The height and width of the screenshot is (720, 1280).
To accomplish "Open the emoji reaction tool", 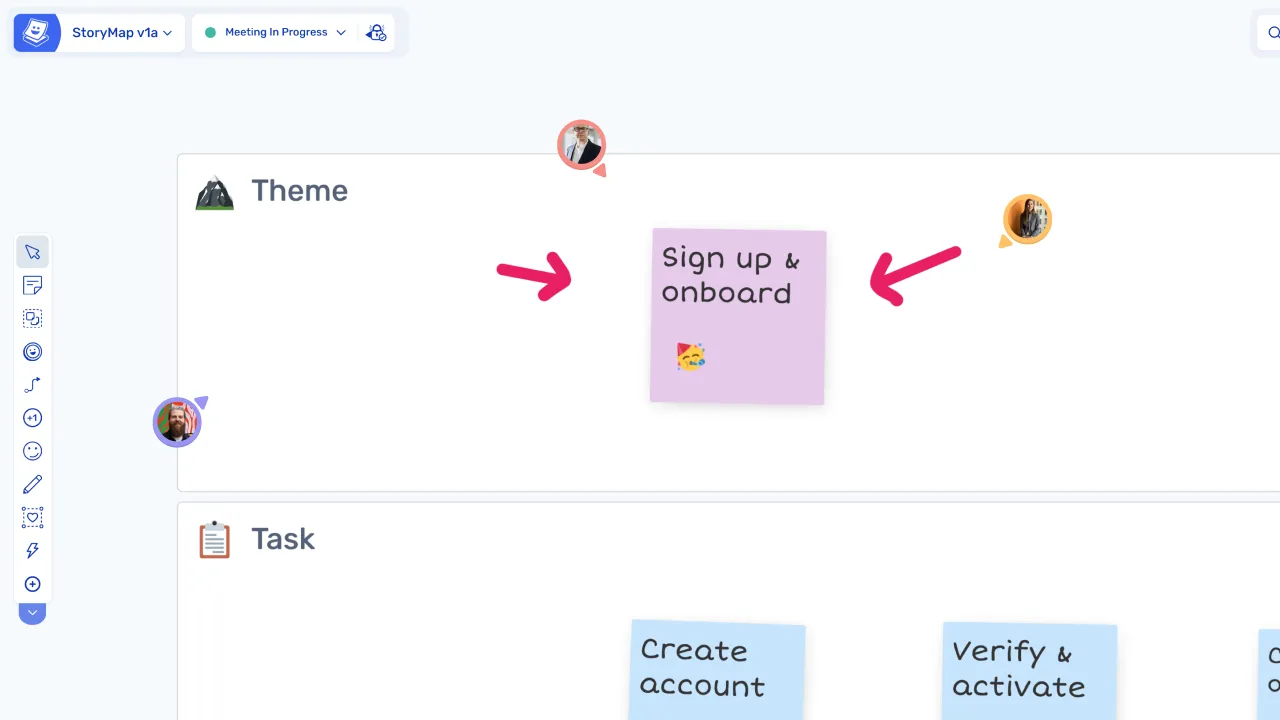I will (x=32, y=451).
